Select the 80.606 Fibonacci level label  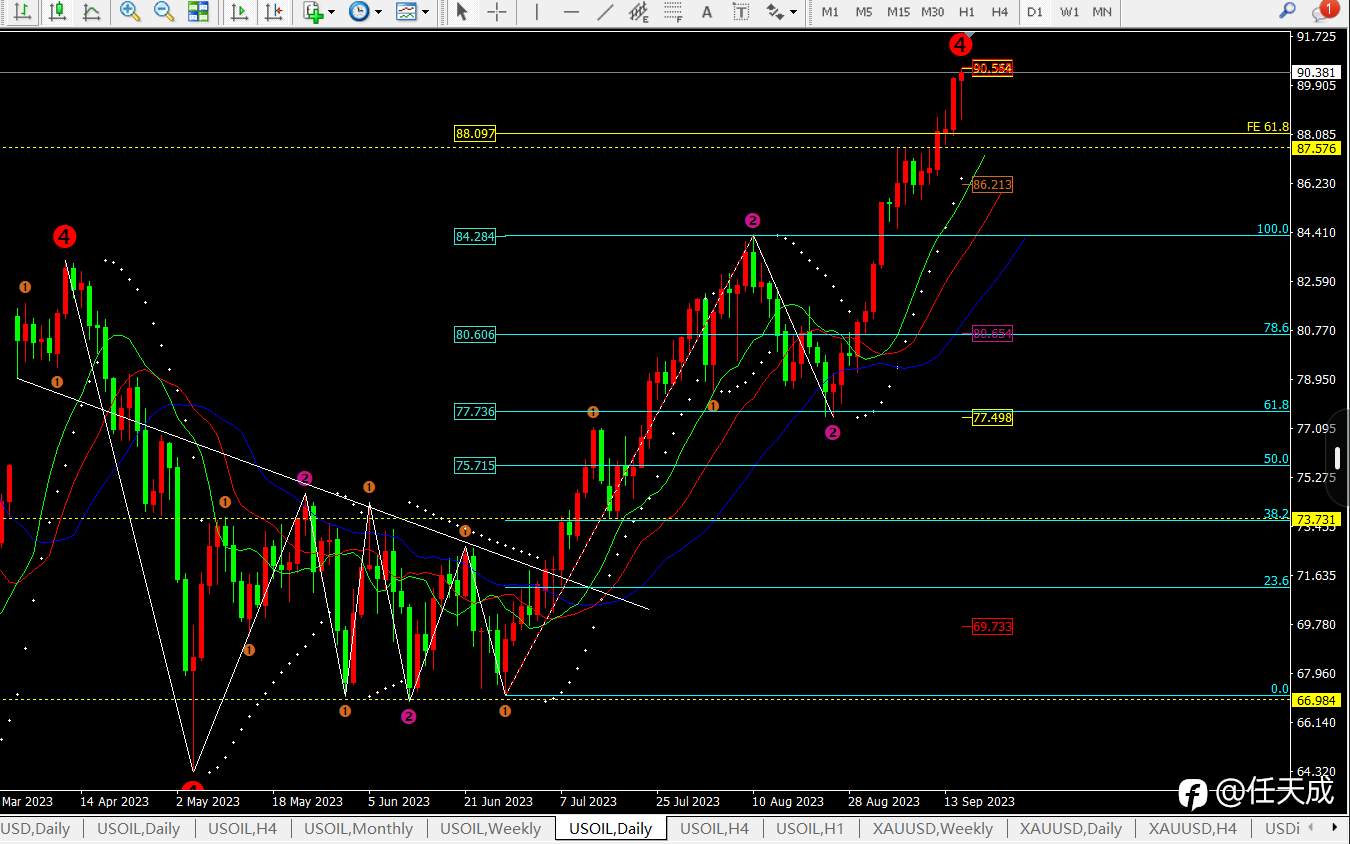475,335
